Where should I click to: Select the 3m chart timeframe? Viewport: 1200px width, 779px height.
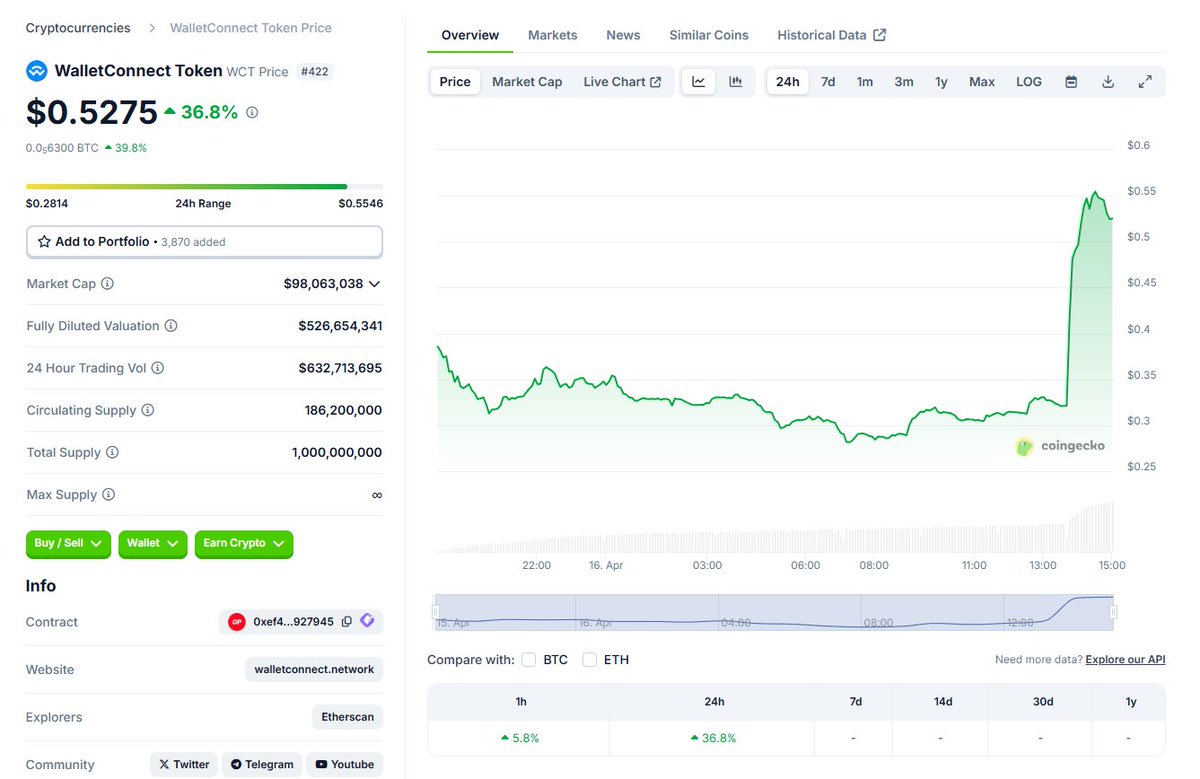[904, 82]
